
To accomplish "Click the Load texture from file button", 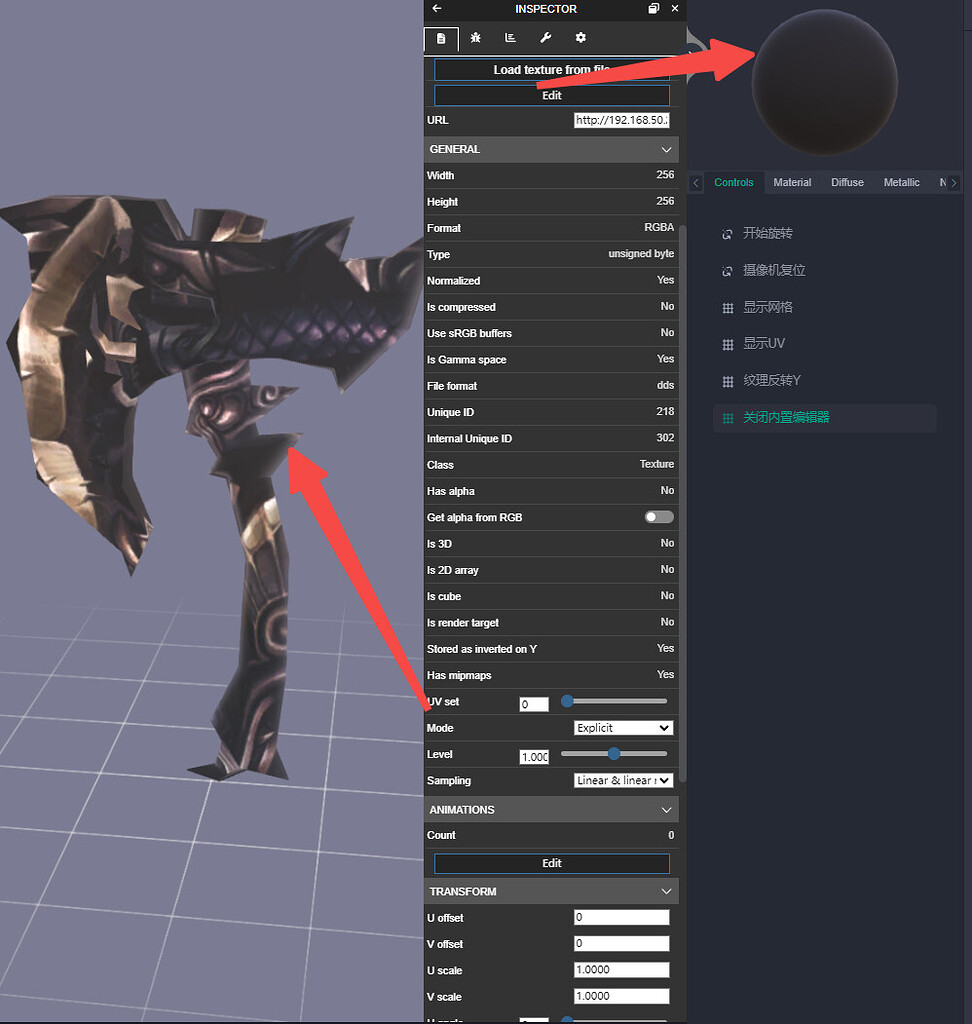I will [551, 70].
